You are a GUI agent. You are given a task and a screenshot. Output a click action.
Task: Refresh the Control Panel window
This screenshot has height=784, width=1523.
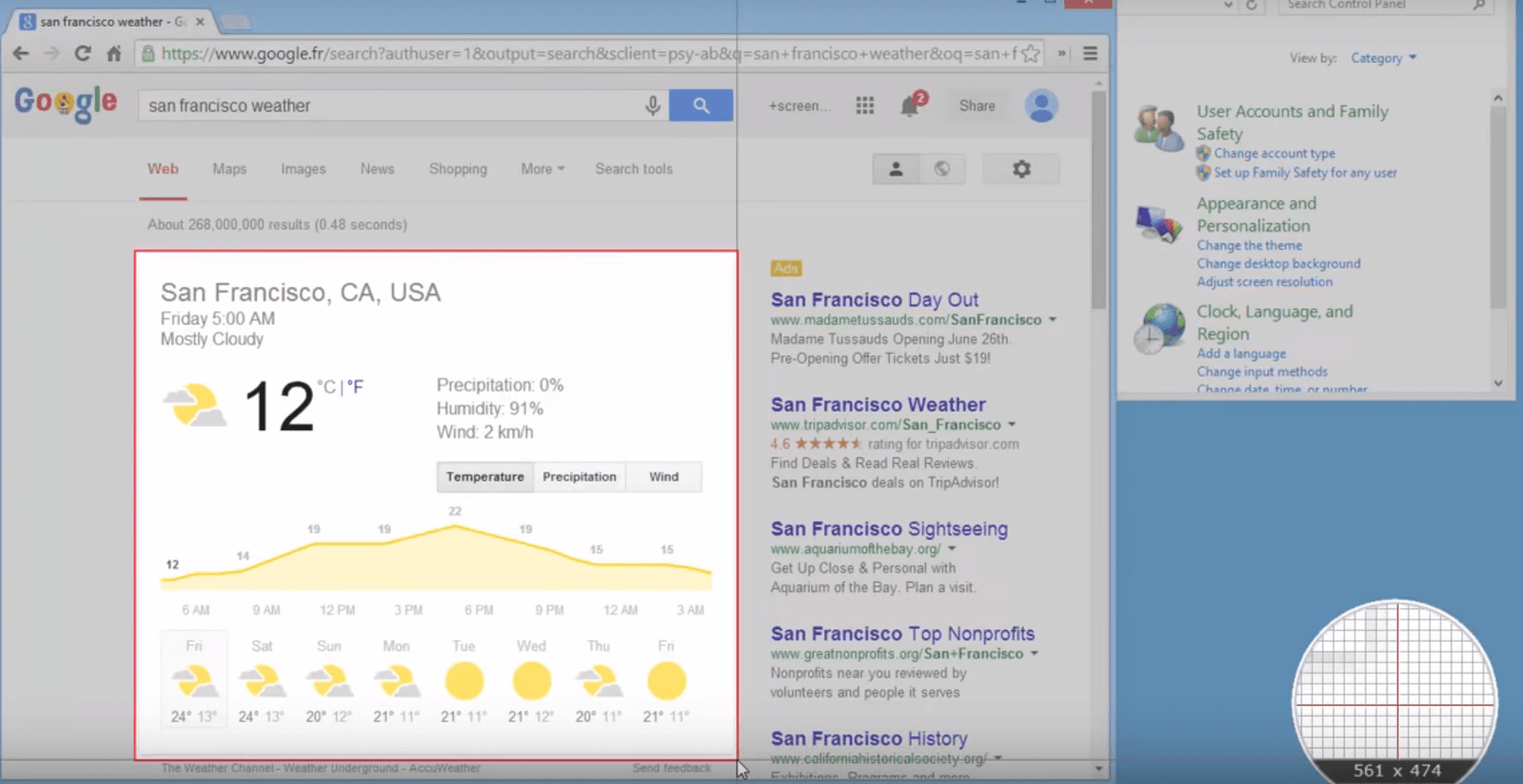1252,5
